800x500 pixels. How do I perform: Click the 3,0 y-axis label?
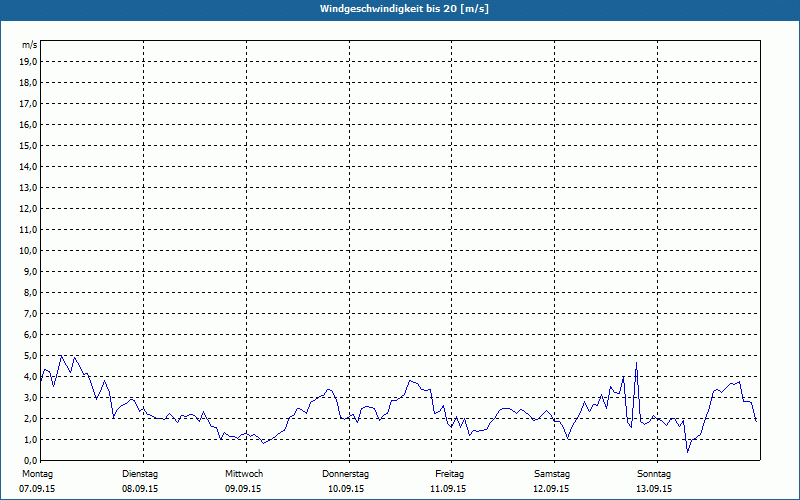(31, 397)
